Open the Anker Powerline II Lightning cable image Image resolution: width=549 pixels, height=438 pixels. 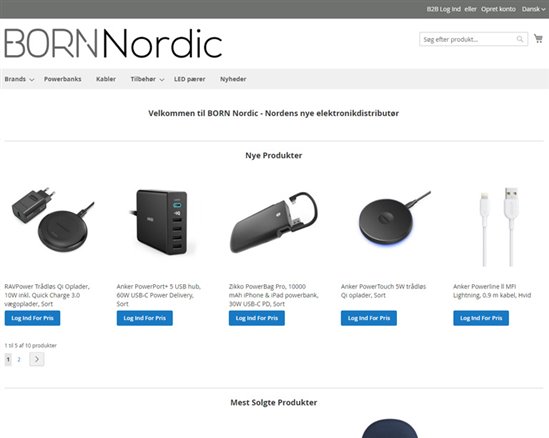tap(496, 226)
